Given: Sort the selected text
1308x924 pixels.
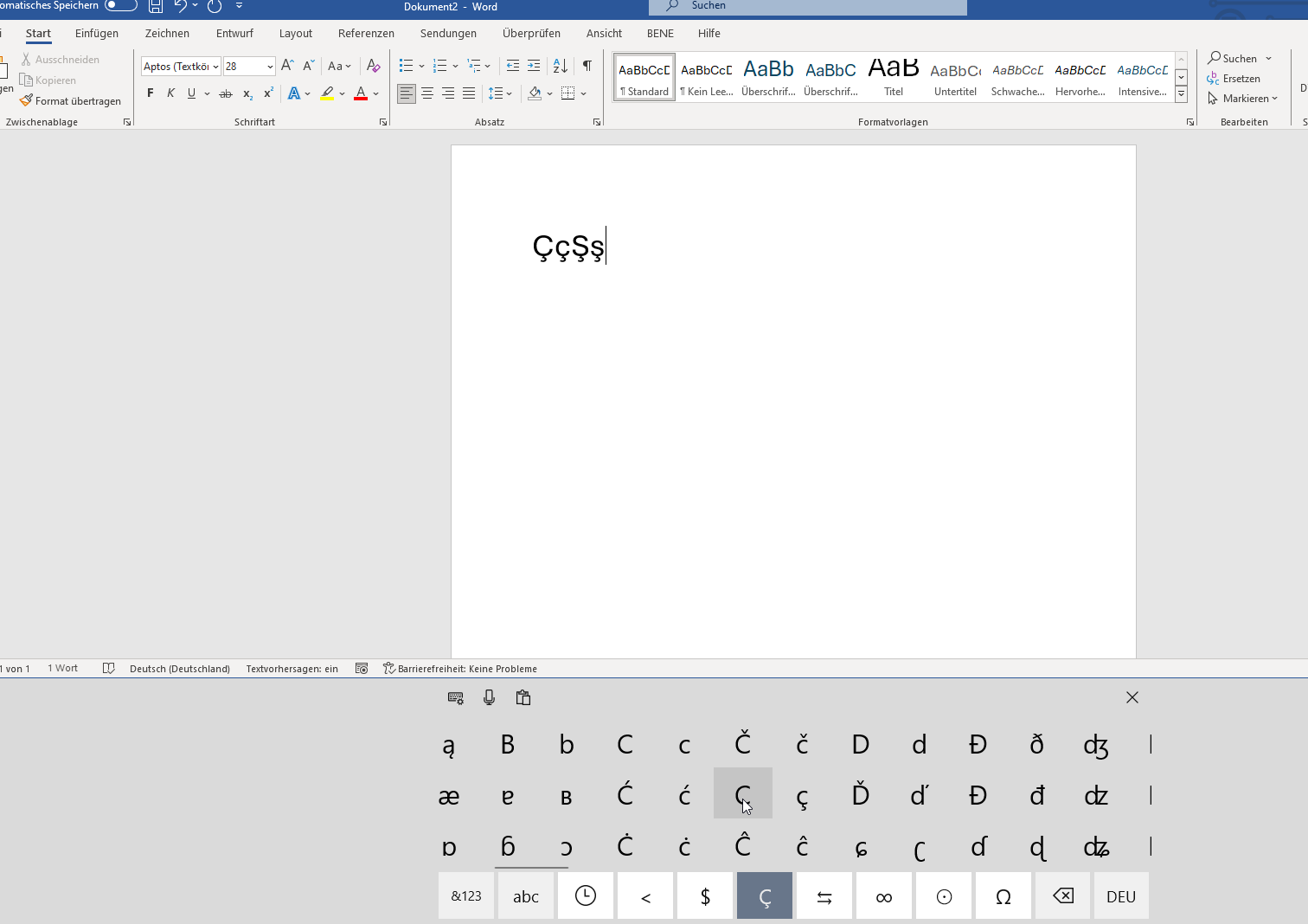Looking at the screenshot, I should [561, 66].
